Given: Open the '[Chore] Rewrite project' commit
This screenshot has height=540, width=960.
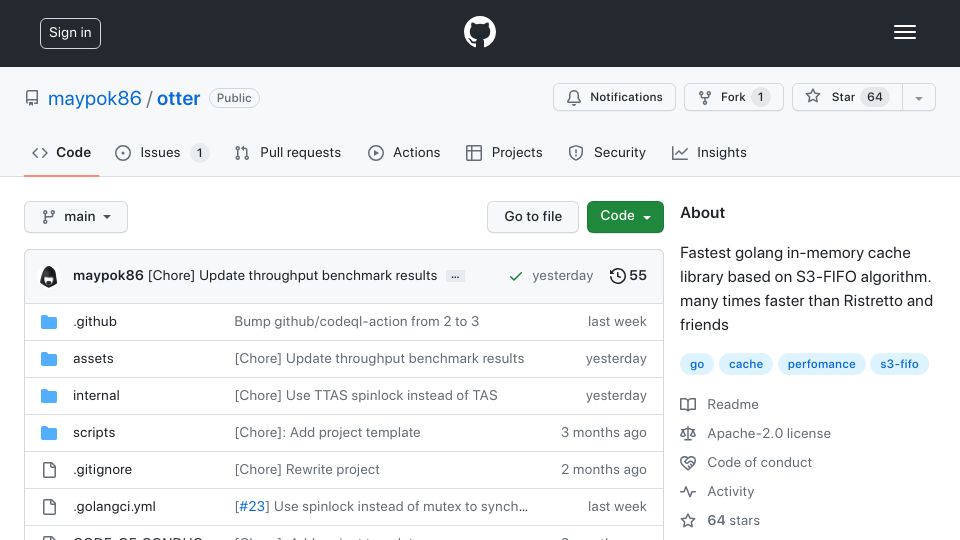Looking at the screenshot, I should click(x=307, y=470).
